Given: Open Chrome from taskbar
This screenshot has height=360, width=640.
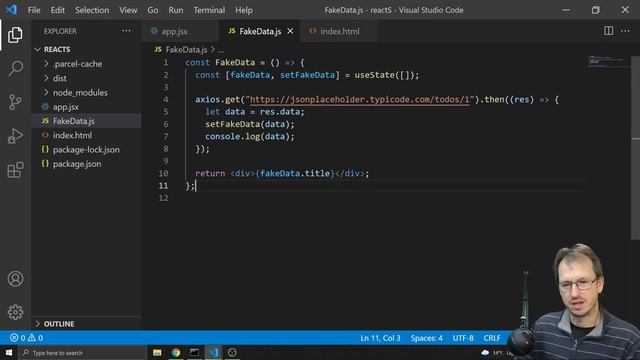Looking at the screenshot, I should click(176, 353).
